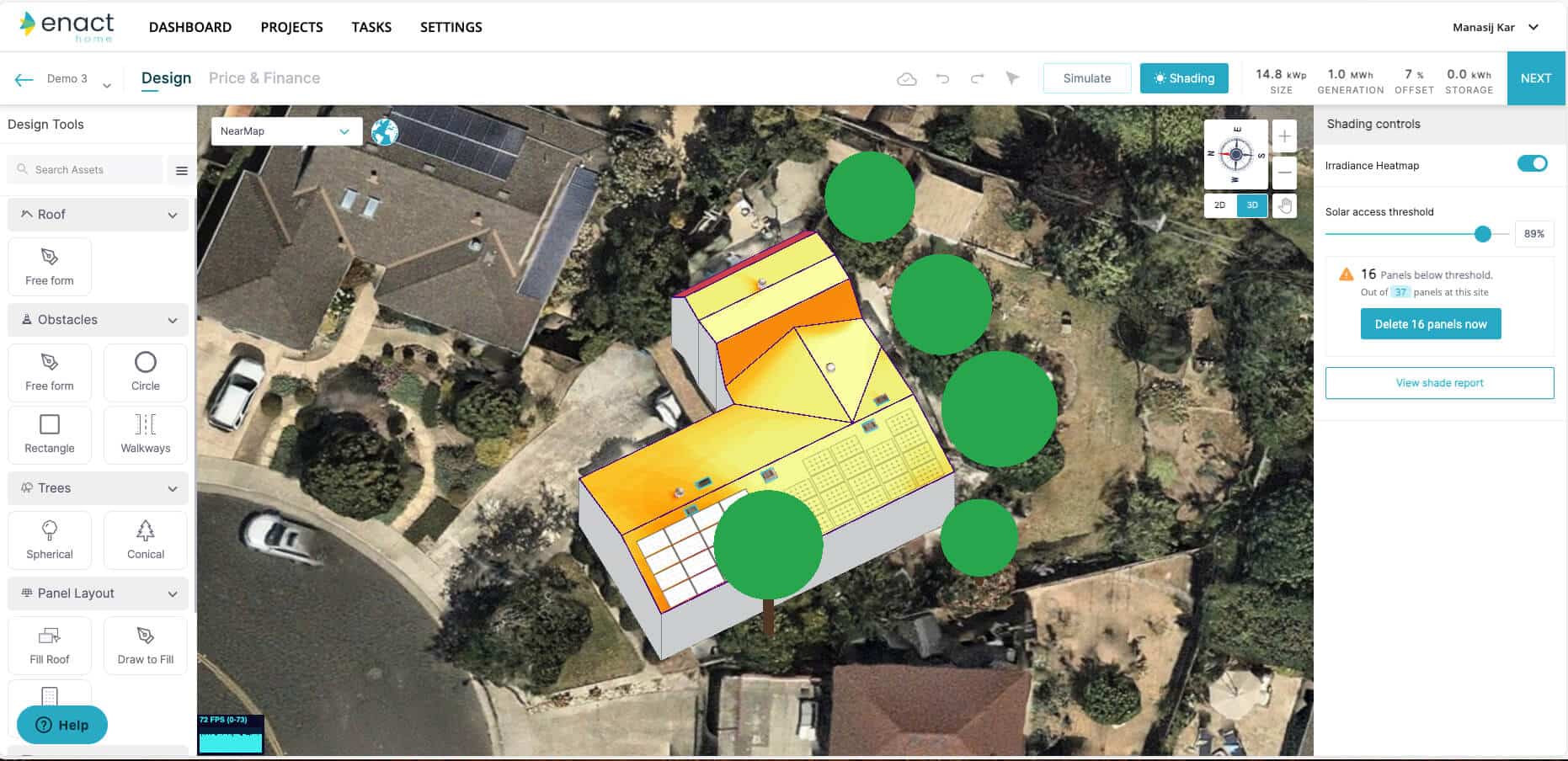Click the globe icon beside NearMap
The height and width of the screenshot is (761, 1568).
click(385, 131)
